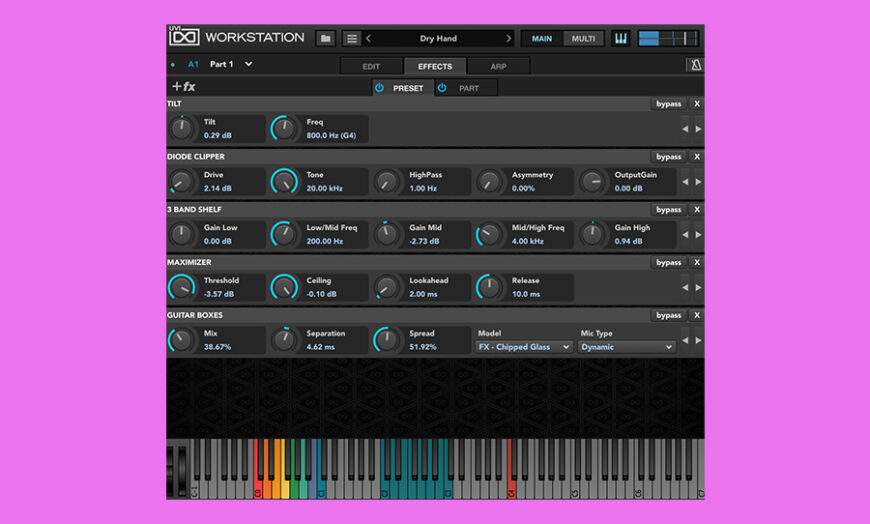Click the 800.0 Hz (G4) frequency value
Viewport: 870px width, 524px height.
click(x=331, y=135)
